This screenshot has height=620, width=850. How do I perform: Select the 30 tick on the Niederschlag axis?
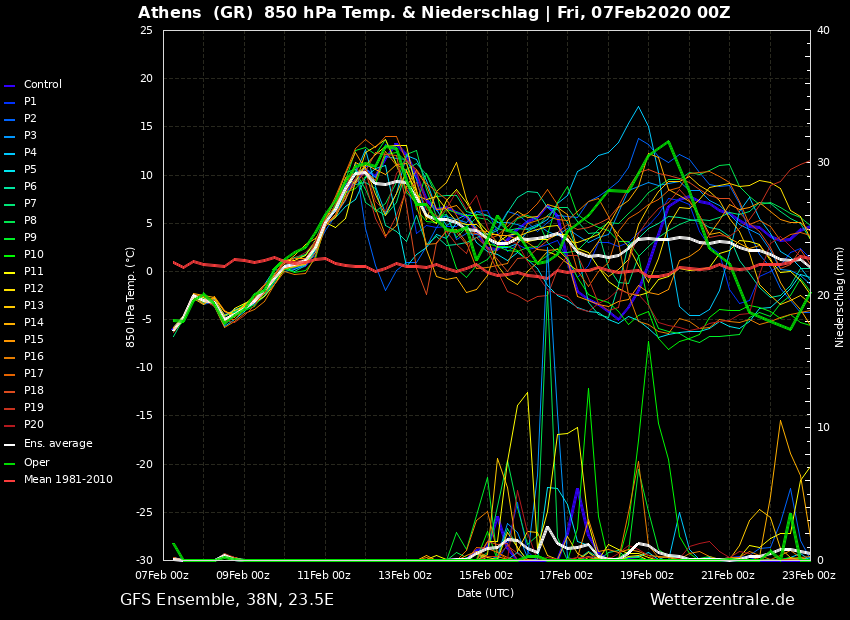[x=823, y=163]
